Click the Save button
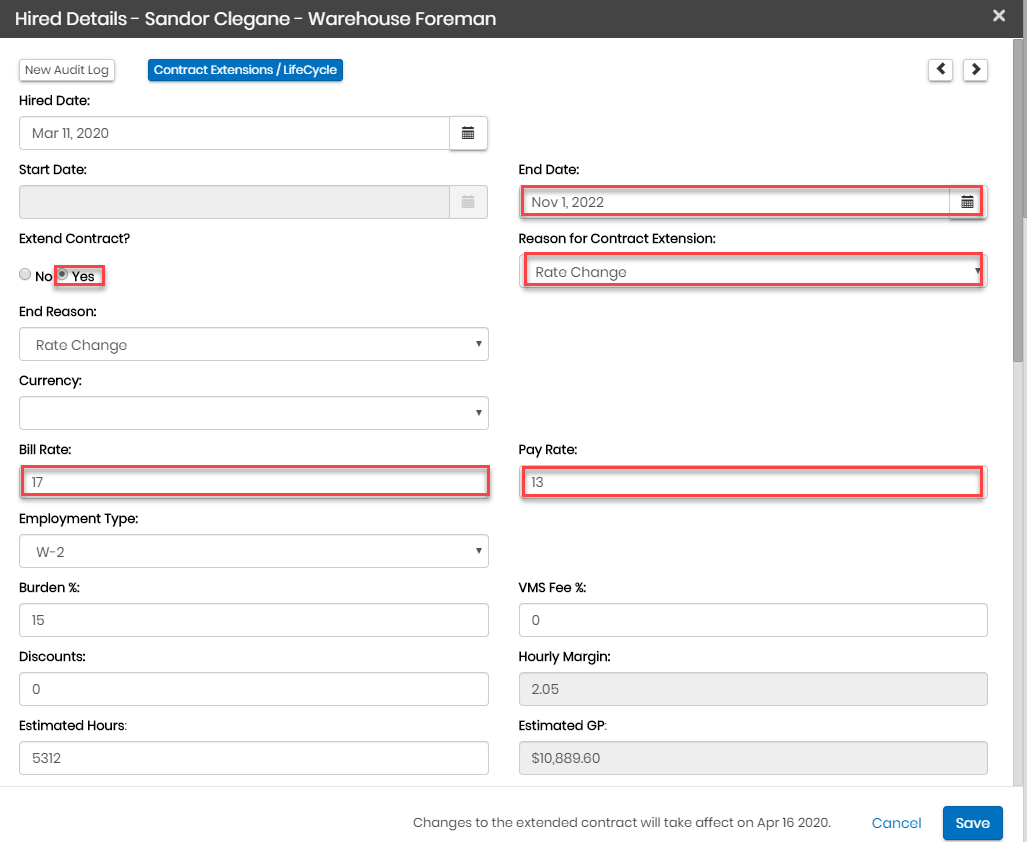The width and height of the screenshot is (1027, 842). tap(972, 823)
